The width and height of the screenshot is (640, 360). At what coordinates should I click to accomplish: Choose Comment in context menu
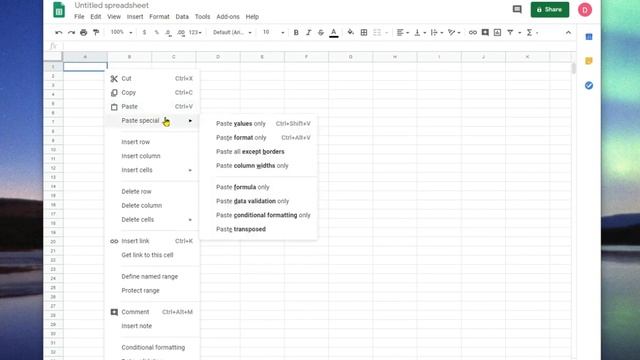coord(152,312)
